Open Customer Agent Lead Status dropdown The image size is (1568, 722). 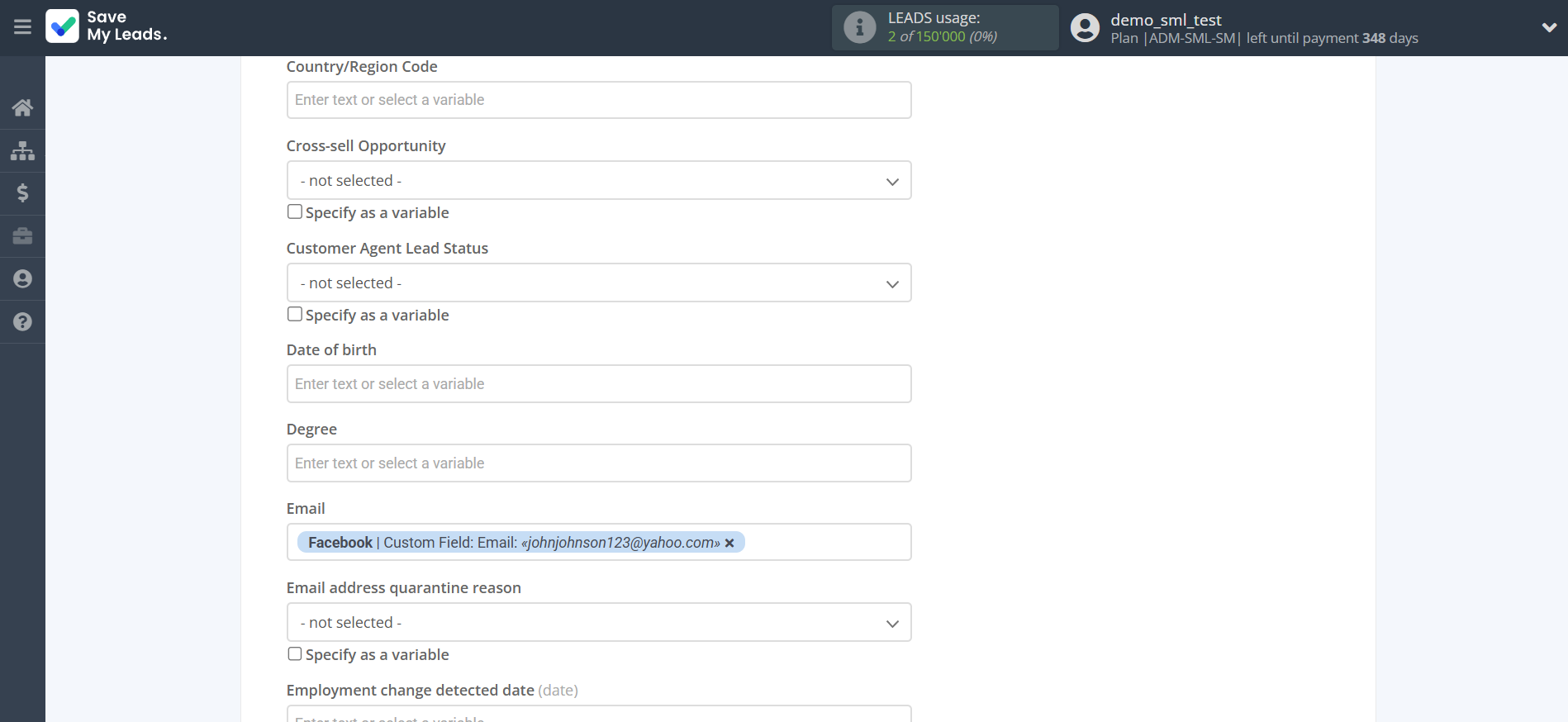598,283
